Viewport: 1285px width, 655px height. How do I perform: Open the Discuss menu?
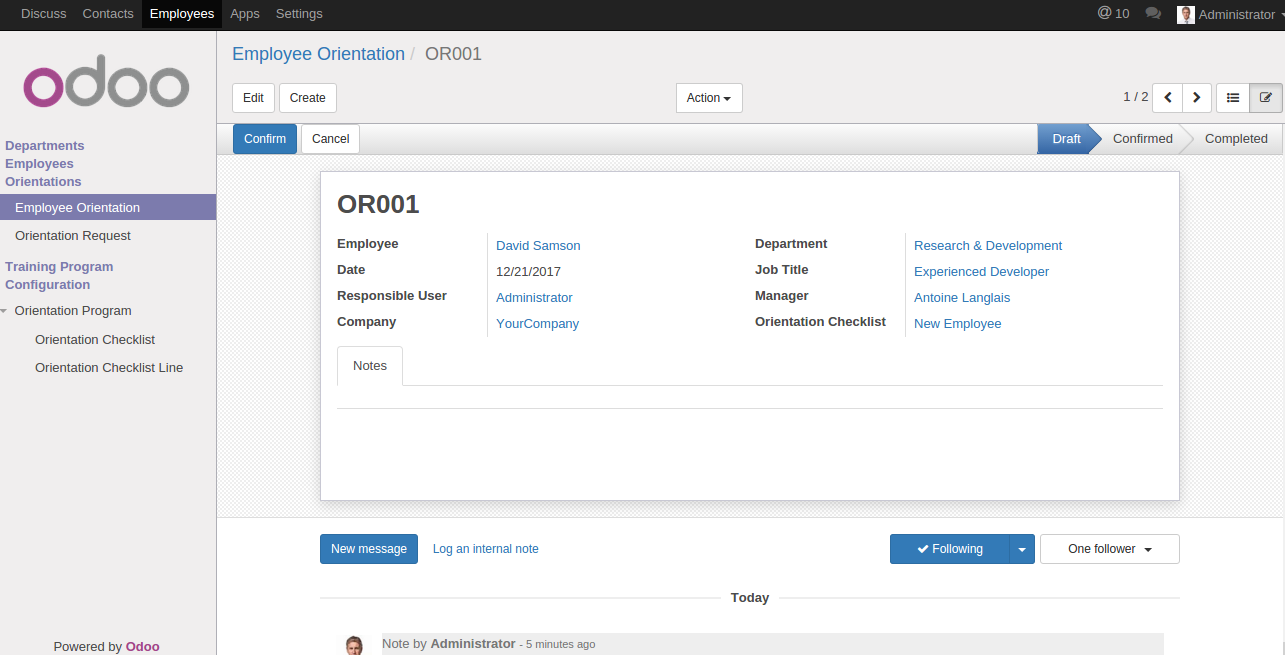44,14
